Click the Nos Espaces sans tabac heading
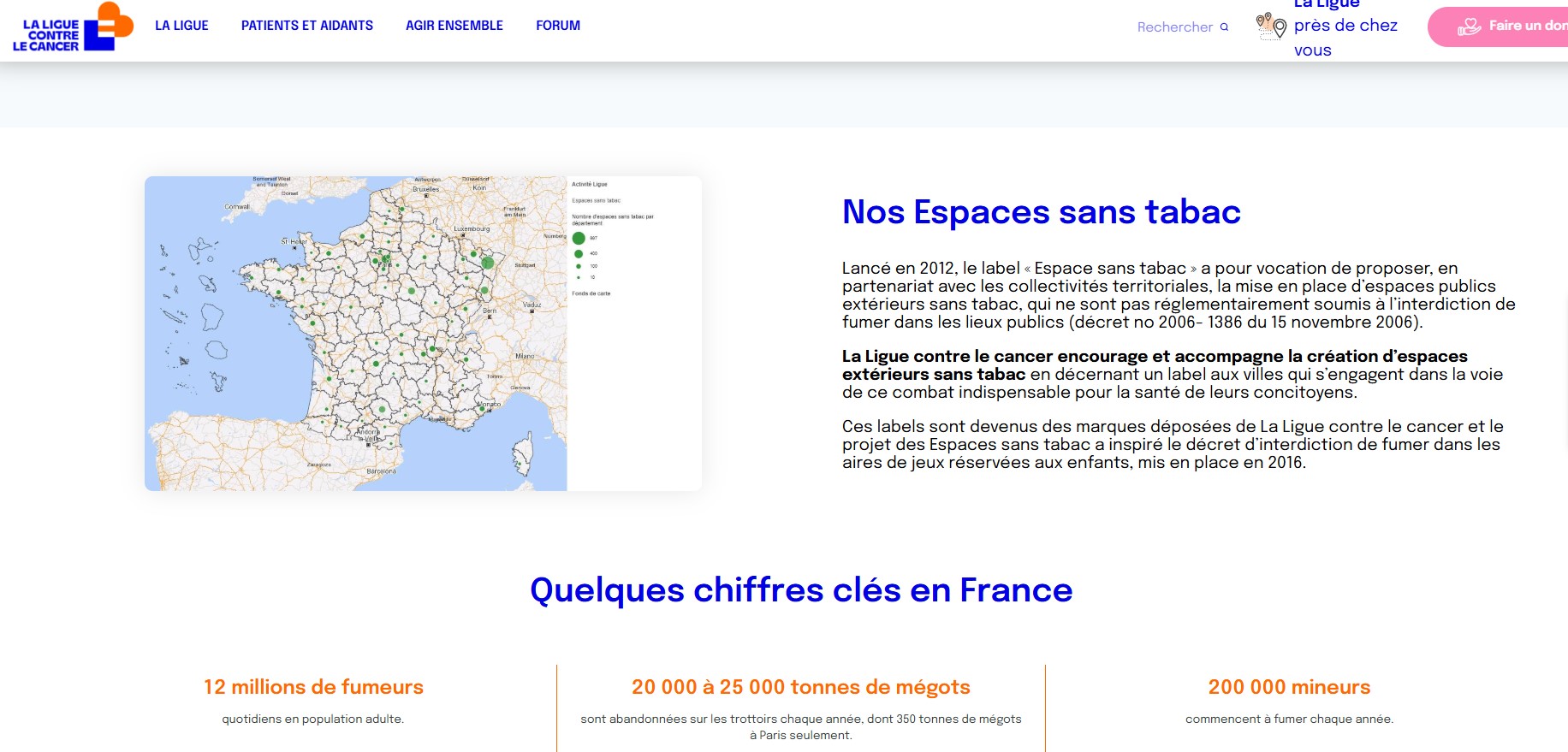This screenshot has width=1568, height=752. tap(1041, 212)
